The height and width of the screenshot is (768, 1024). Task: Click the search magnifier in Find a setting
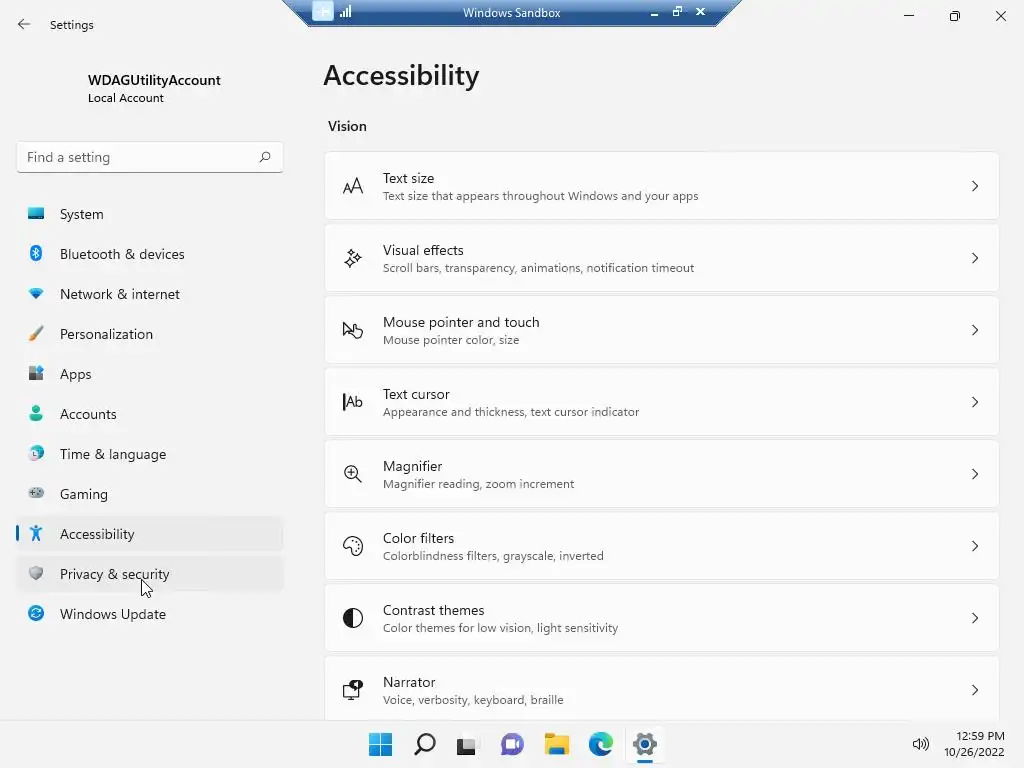[x=265, y=157]
